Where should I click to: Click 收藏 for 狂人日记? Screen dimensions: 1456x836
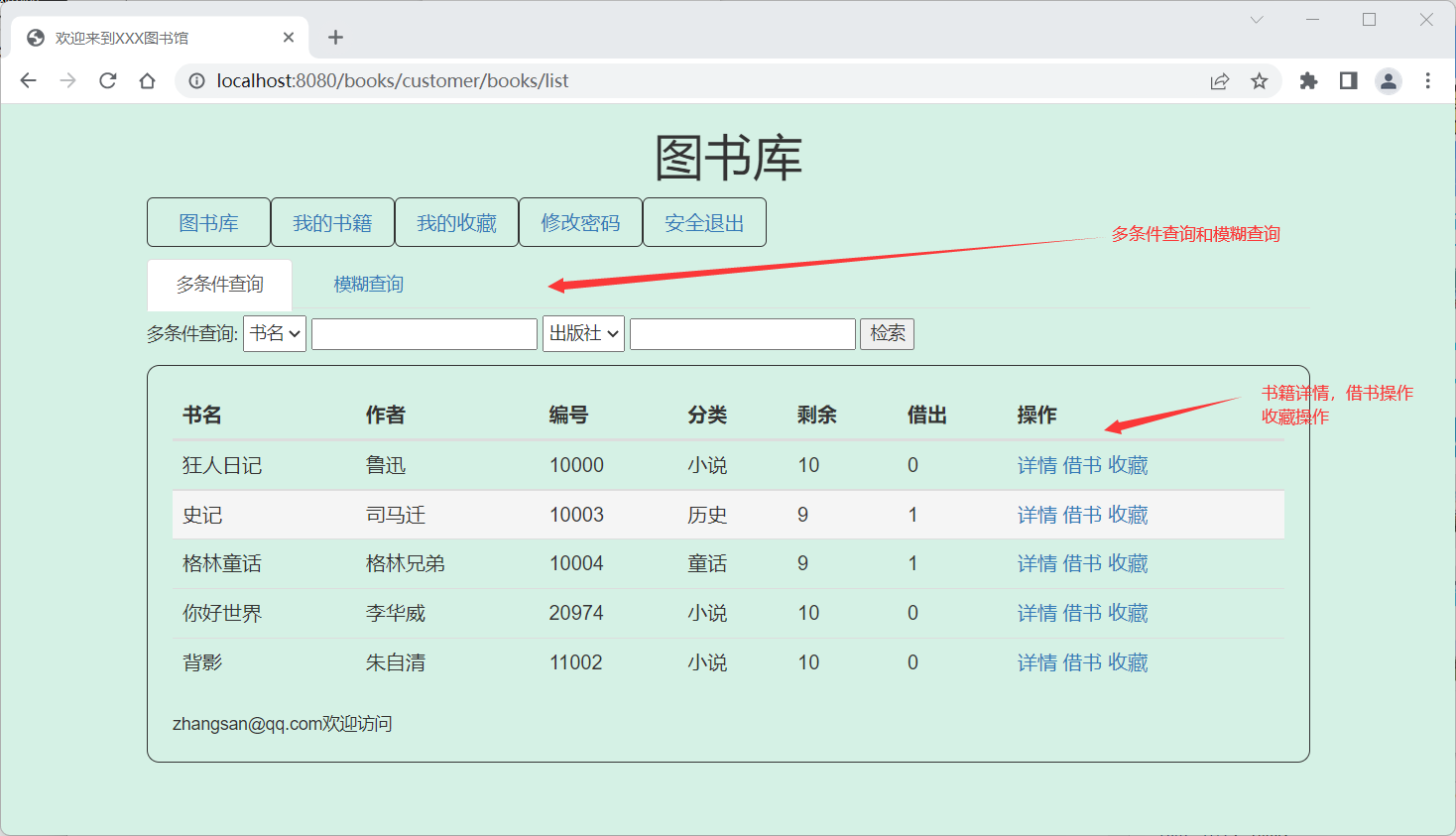click(1128, 465)
